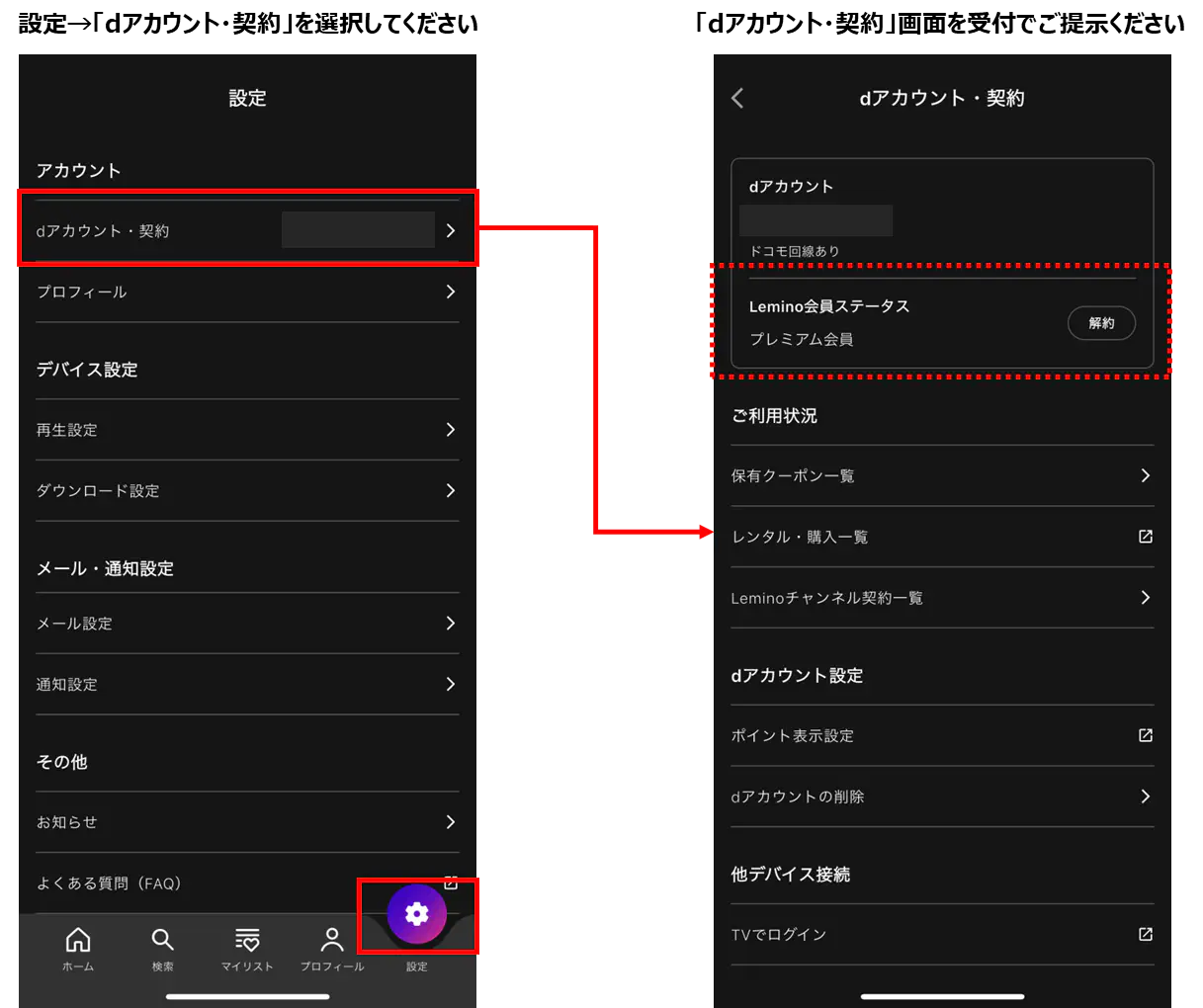Open the プロフィール settings row
This screenshot has width=1203, height=1008.
click(x=247, y=292)
